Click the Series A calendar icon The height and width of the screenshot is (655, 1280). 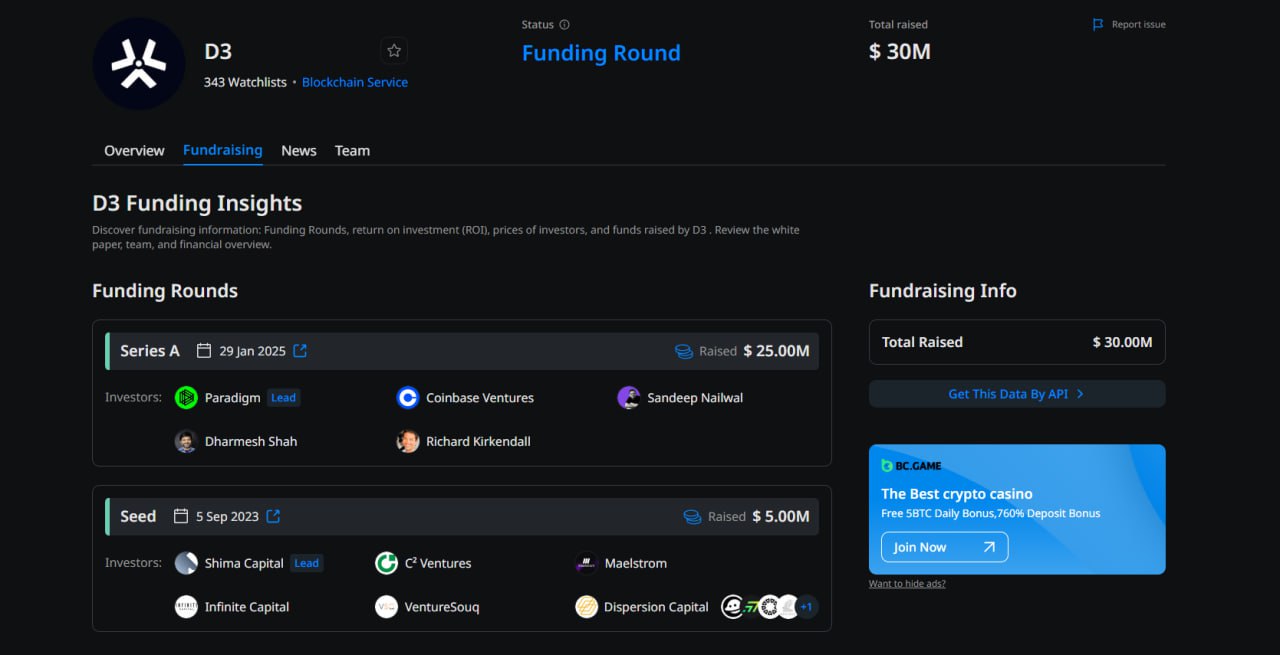coord(204,351)
